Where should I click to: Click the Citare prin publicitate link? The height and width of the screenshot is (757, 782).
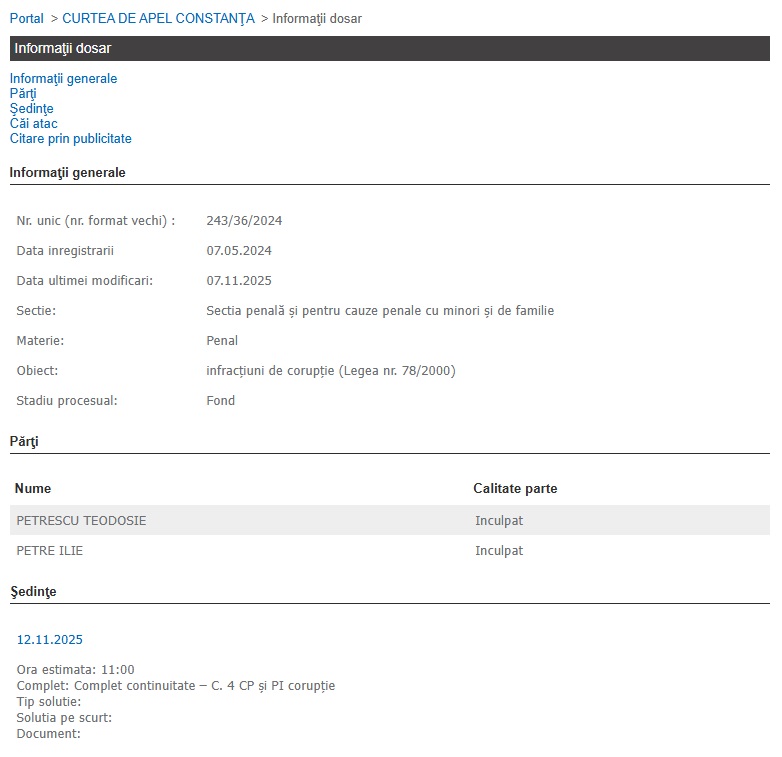click(70, 138)
